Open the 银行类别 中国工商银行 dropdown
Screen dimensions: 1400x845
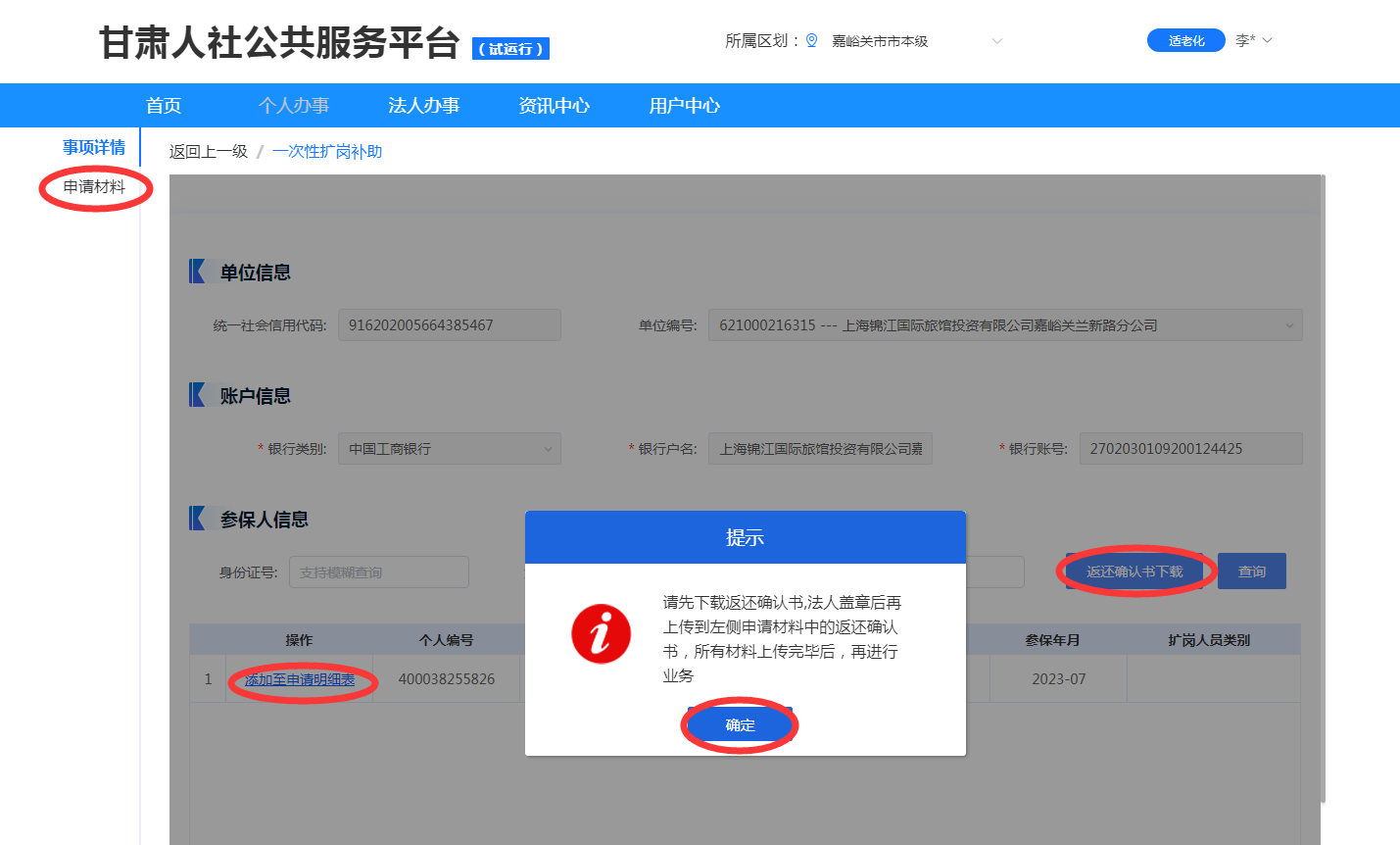click(x=548, y=449)
